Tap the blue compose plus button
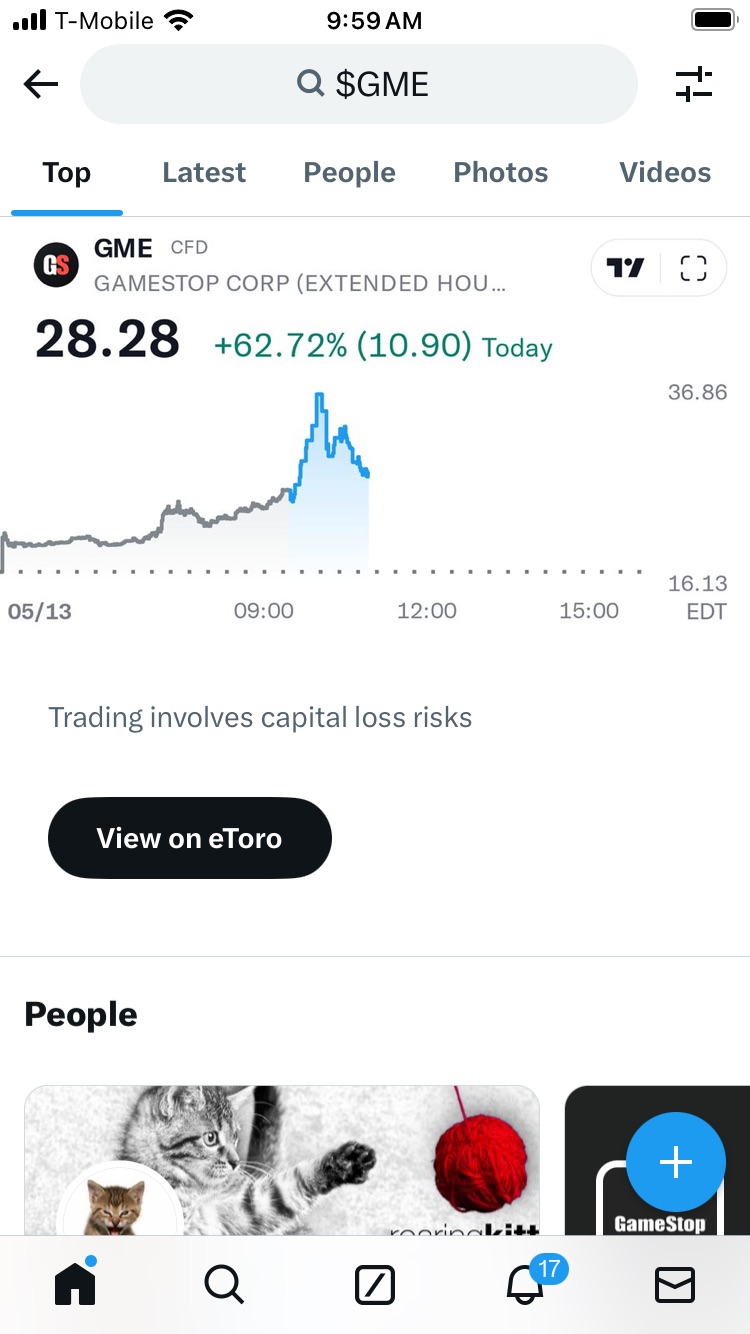The height and width of the screenshot is (1334, 750). 676,1162
